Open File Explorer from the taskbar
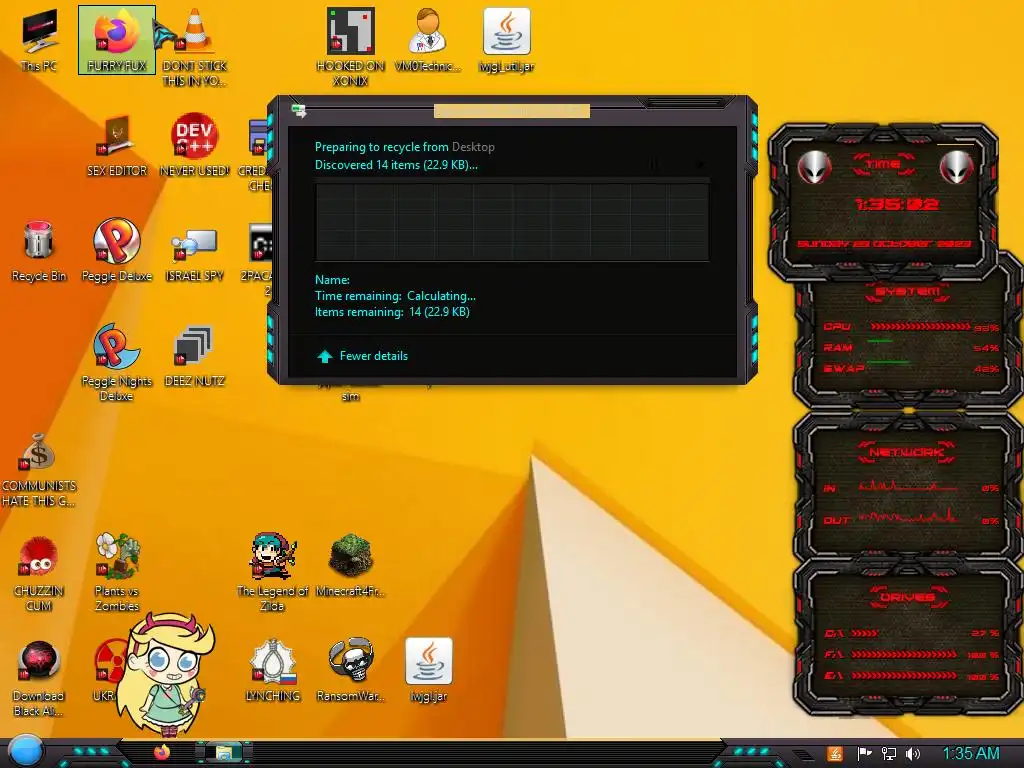 [x=224, y=752]
